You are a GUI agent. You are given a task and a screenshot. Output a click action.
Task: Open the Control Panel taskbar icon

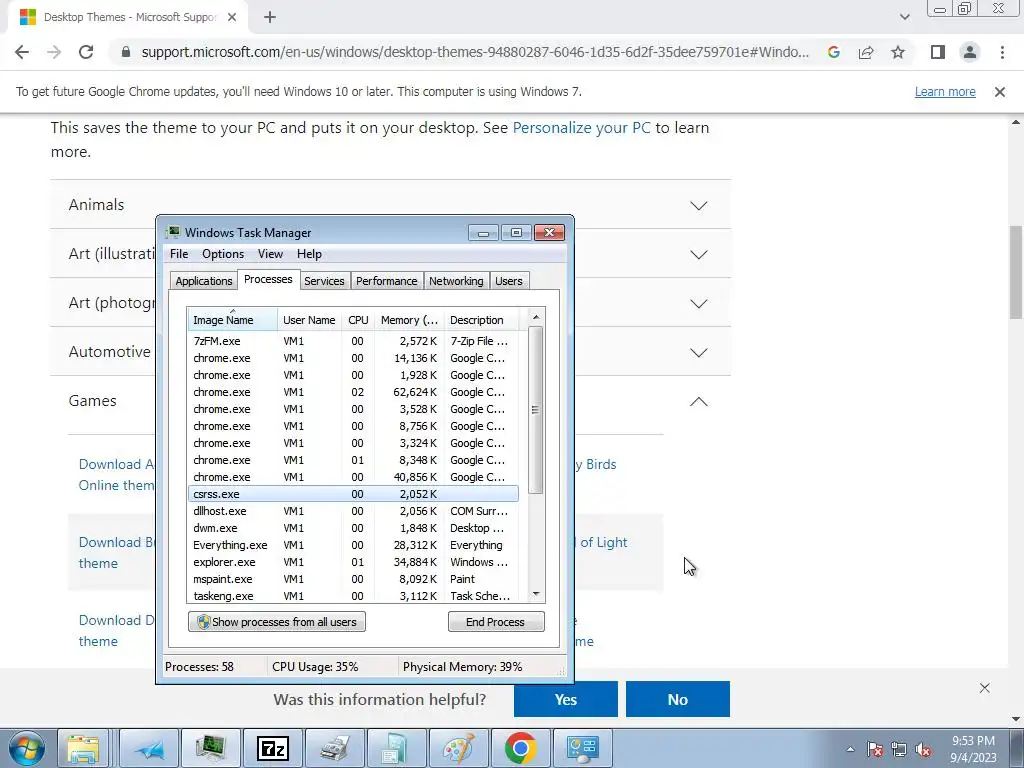point(583,748)
